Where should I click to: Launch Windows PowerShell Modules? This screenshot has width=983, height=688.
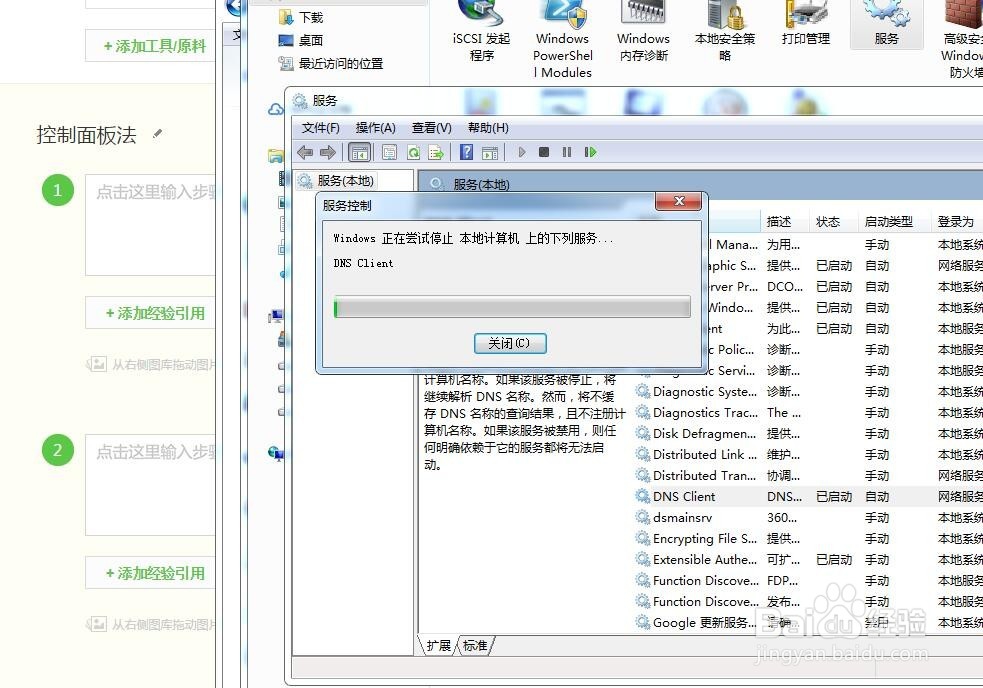[x=562, y=30]
